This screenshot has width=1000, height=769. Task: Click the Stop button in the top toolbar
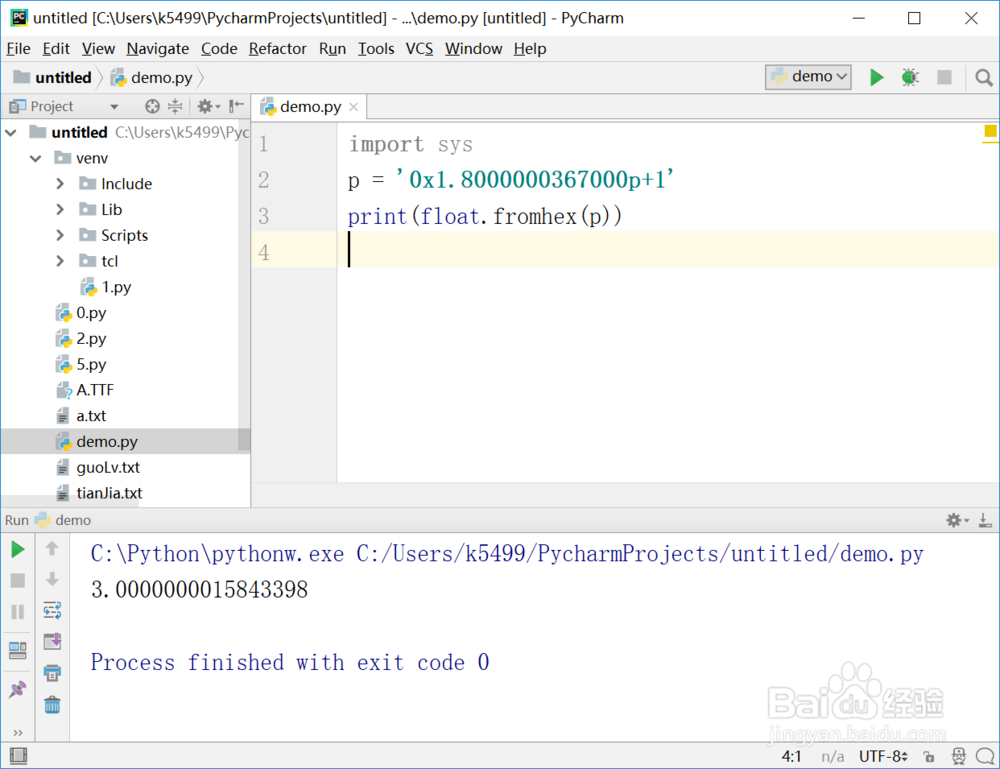pos(944,77)
